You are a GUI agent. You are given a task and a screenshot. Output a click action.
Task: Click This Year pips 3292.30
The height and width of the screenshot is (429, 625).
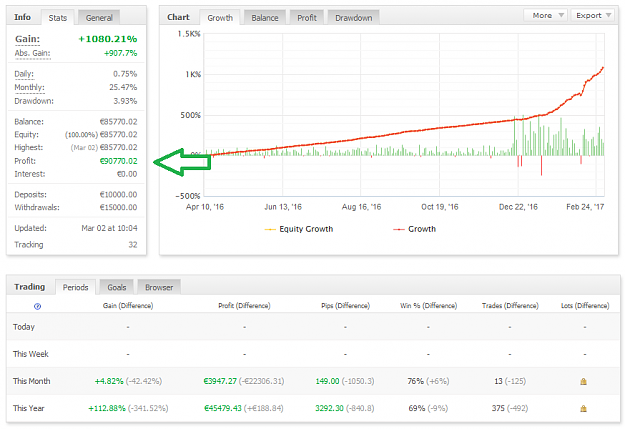[329, 408]
